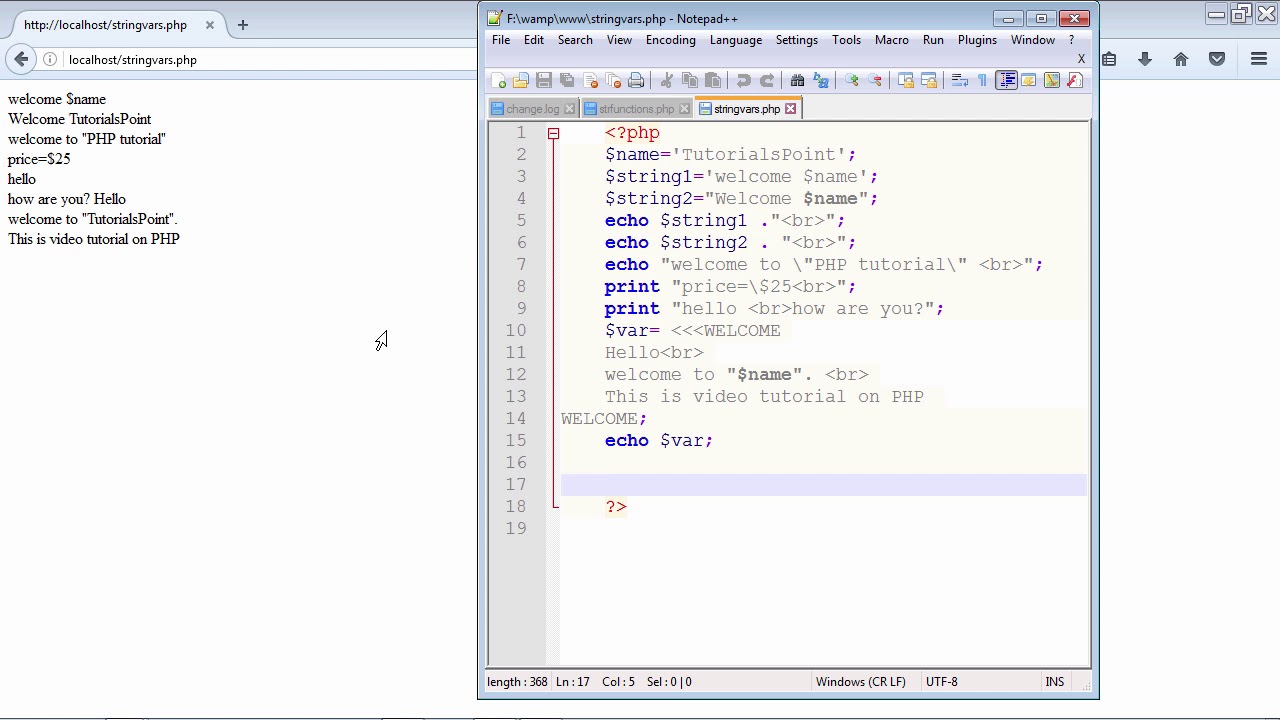Image resolution: width=1280 pixels, height=720 pixels.
Task: Toggle synchronize vertical scrolling icon
Action: (x=905, y=81)
